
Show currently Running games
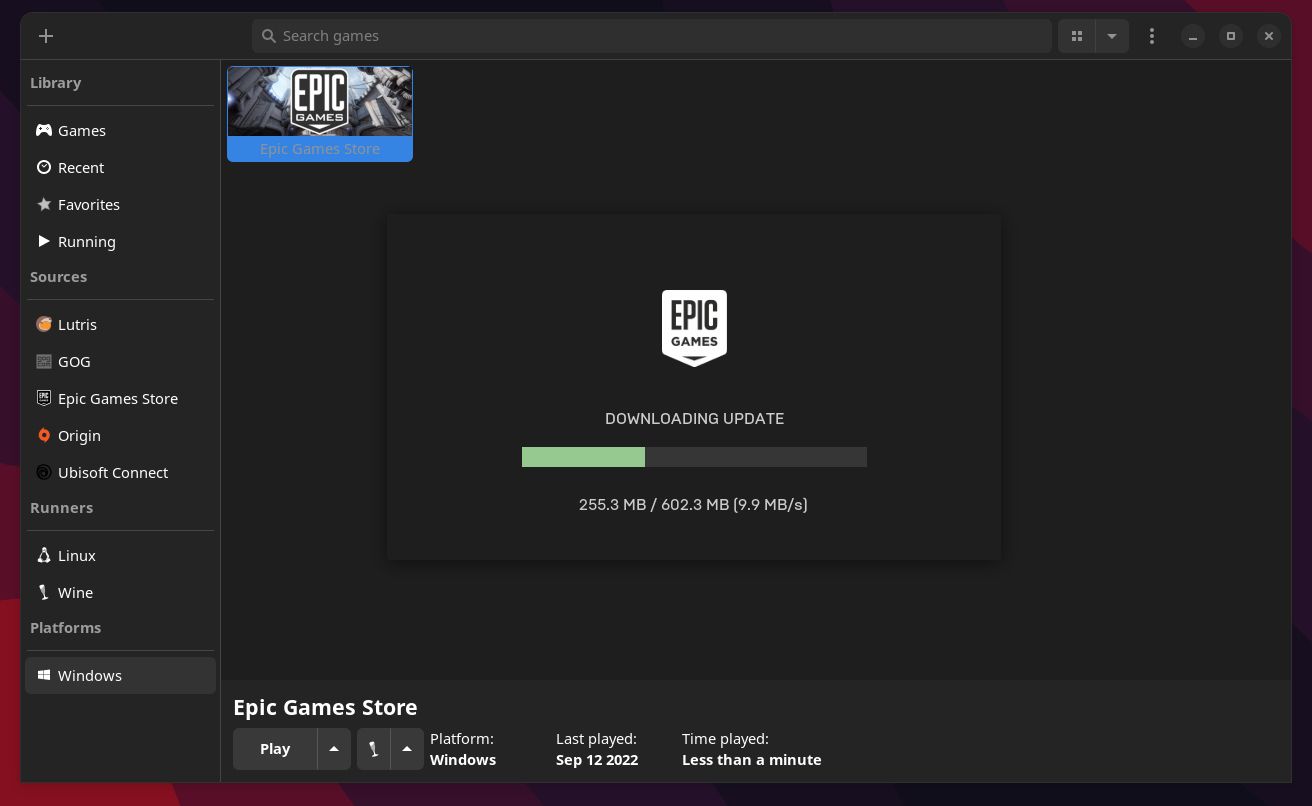coord(87,241)
